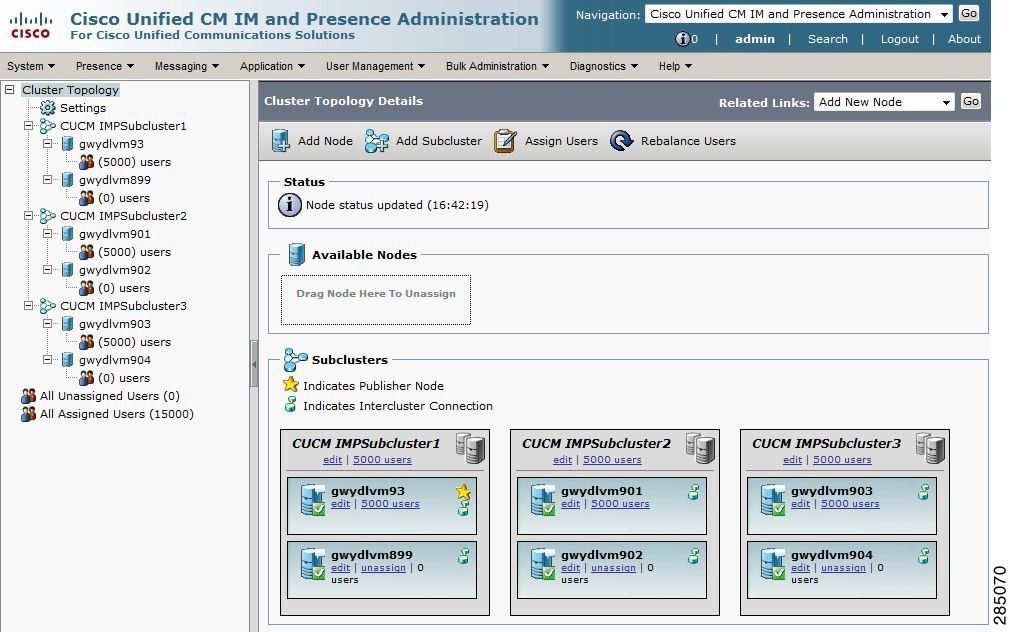Click the Rebalance Users arrow icon

point(622,141)
